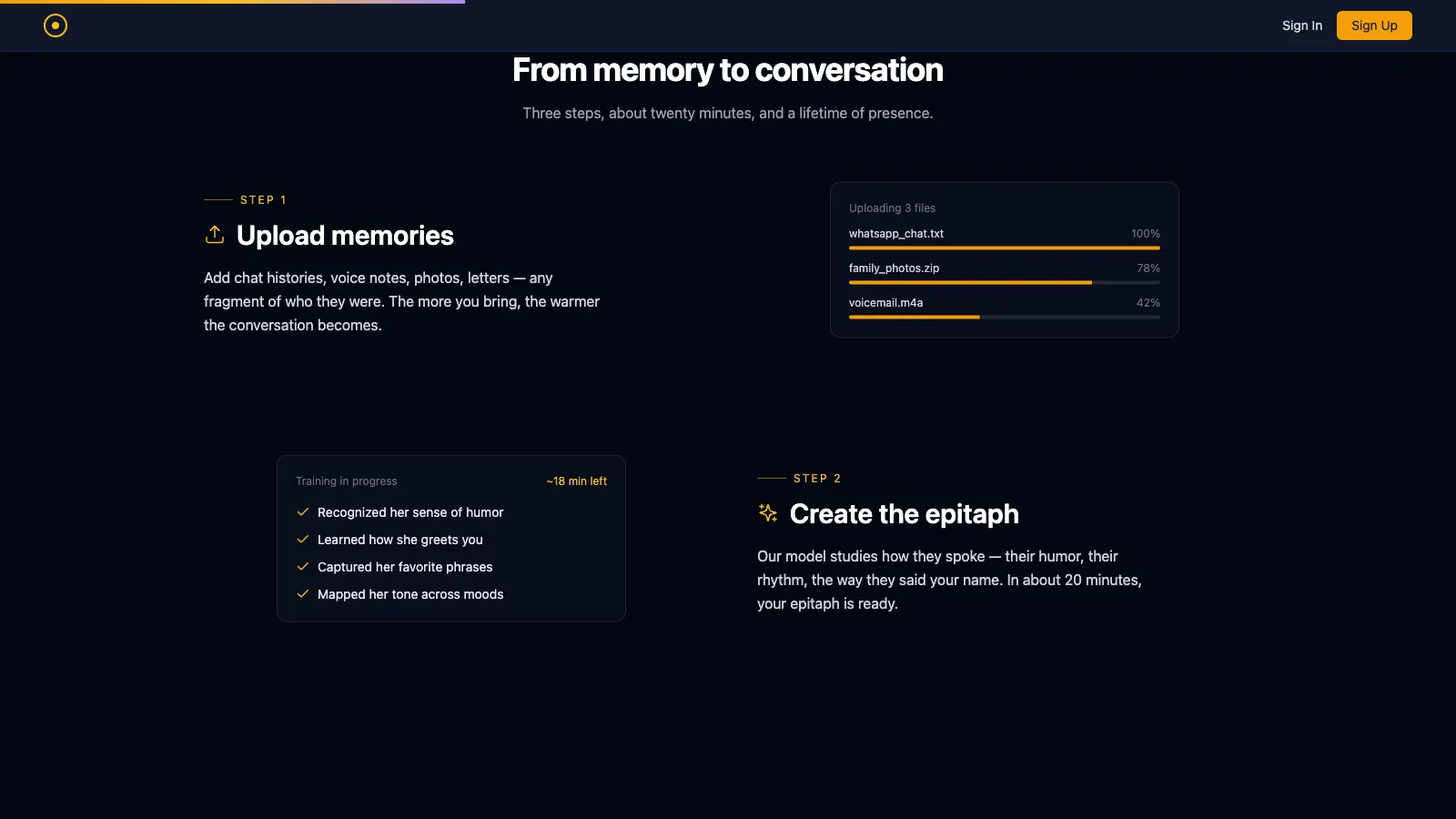Click the Our model studies description paragraph

[x=949, y=580]
